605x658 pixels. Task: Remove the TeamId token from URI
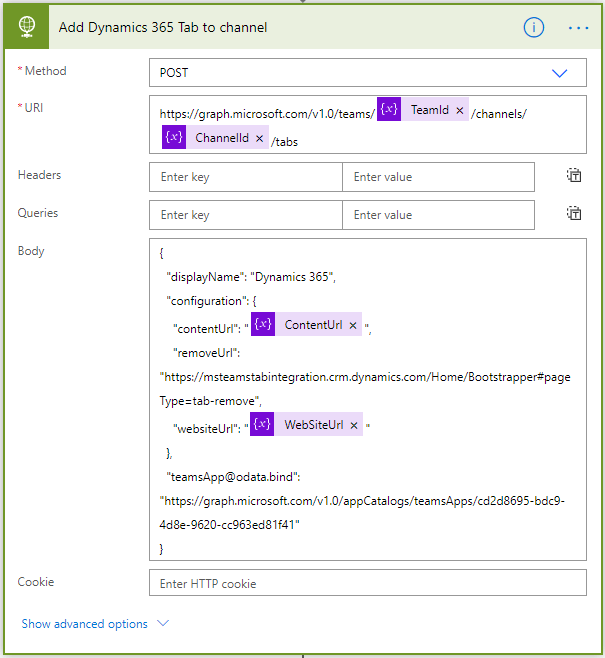point(460,111)
